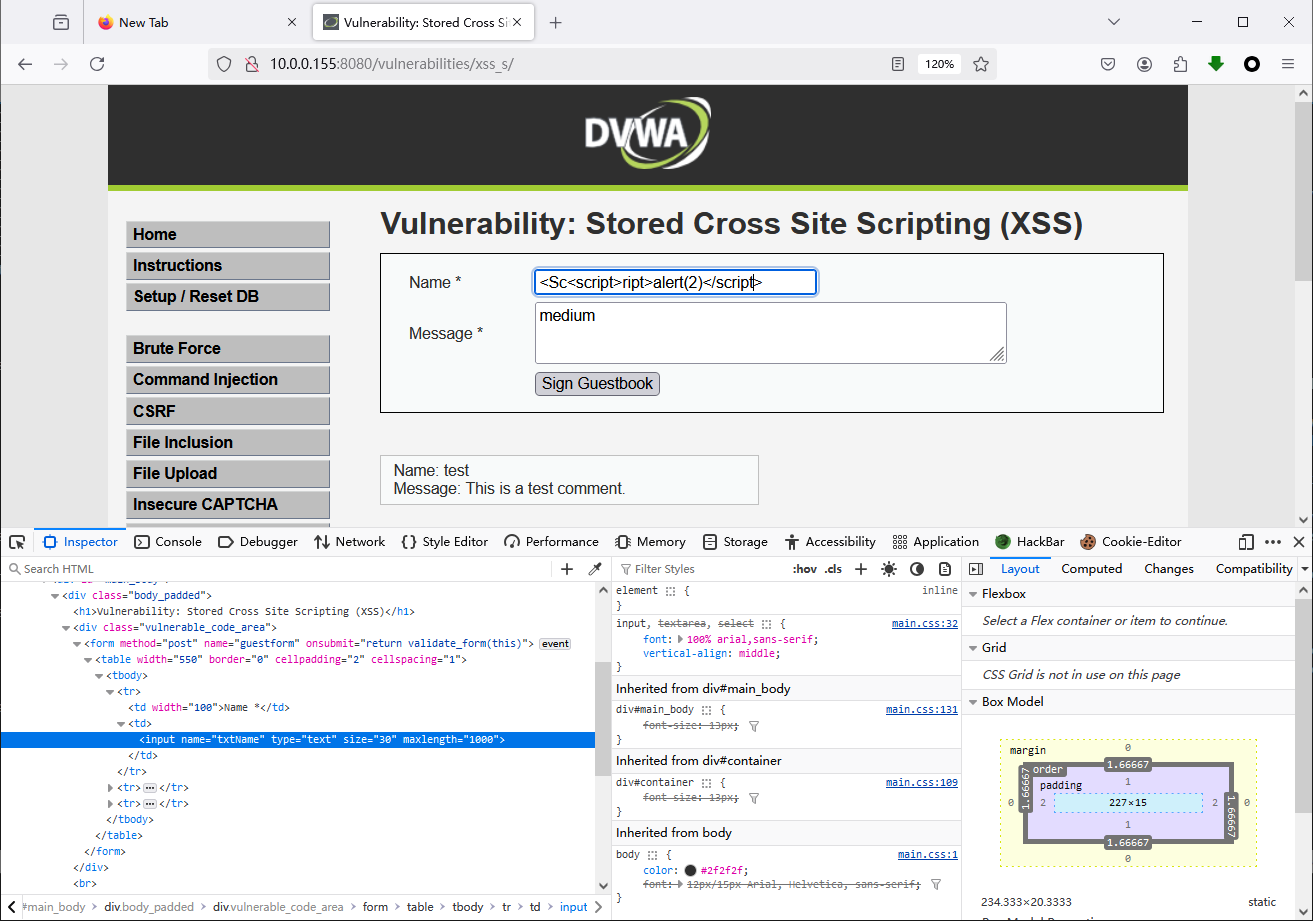Screen dimensions: 1313x921
Task: Toggle the .cls classes panel
Action: (833, 569)
